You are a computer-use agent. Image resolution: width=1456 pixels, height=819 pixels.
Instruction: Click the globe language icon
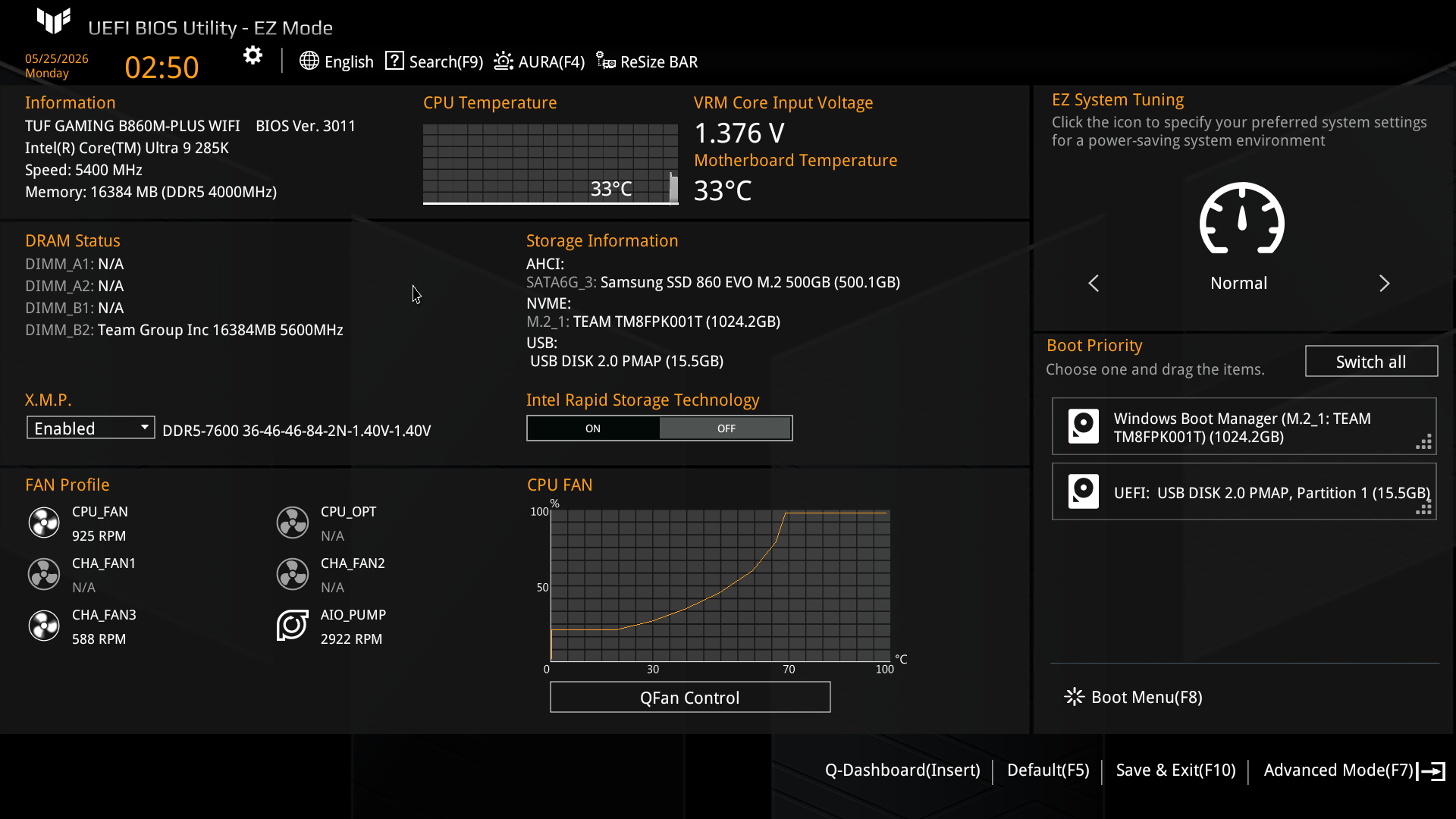(309, 61)
